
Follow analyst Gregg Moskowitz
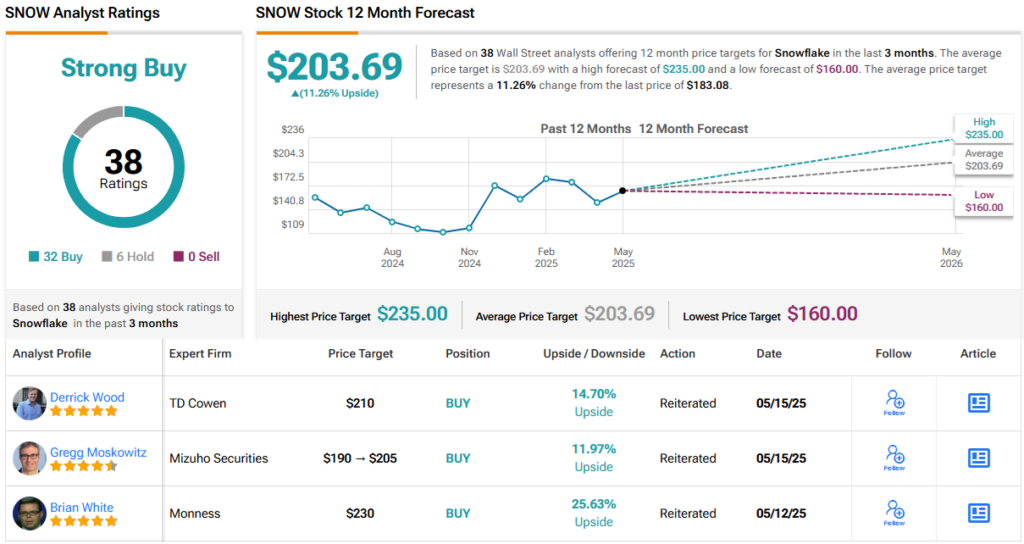(x=894, y=458)
